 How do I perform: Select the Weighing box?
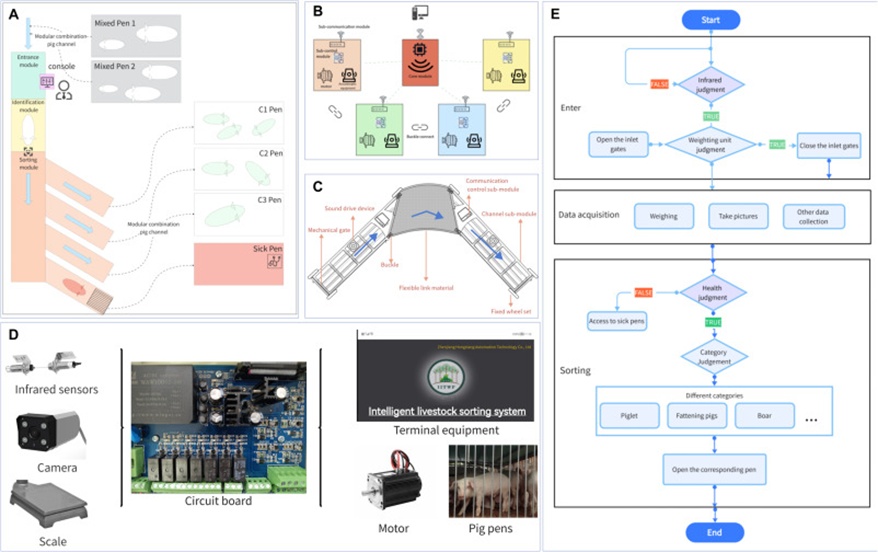coord(664,216)
